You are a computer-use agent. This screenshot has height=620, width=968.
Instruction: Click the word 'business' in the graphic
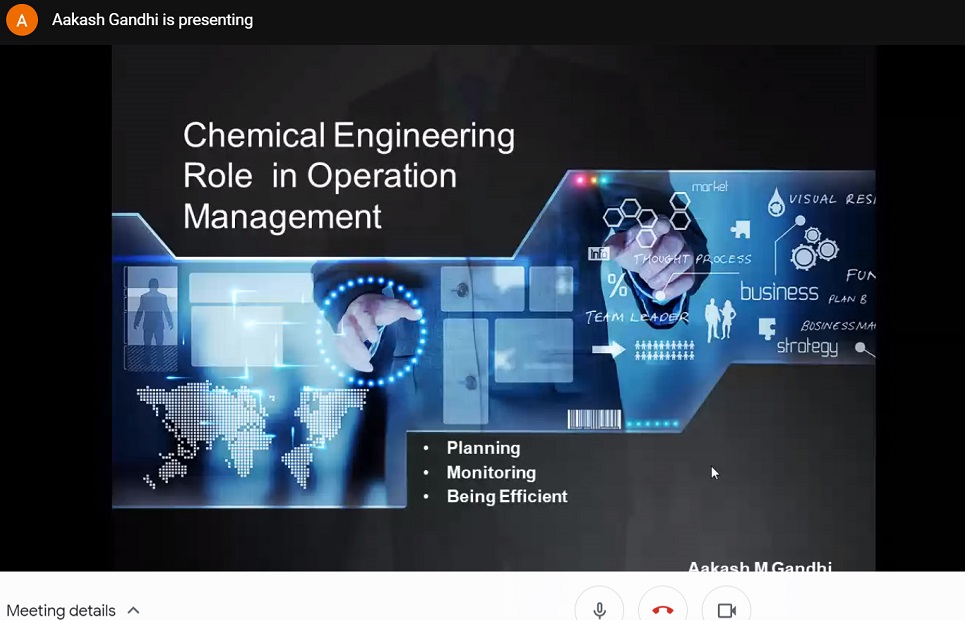click(x=779, y=292)
